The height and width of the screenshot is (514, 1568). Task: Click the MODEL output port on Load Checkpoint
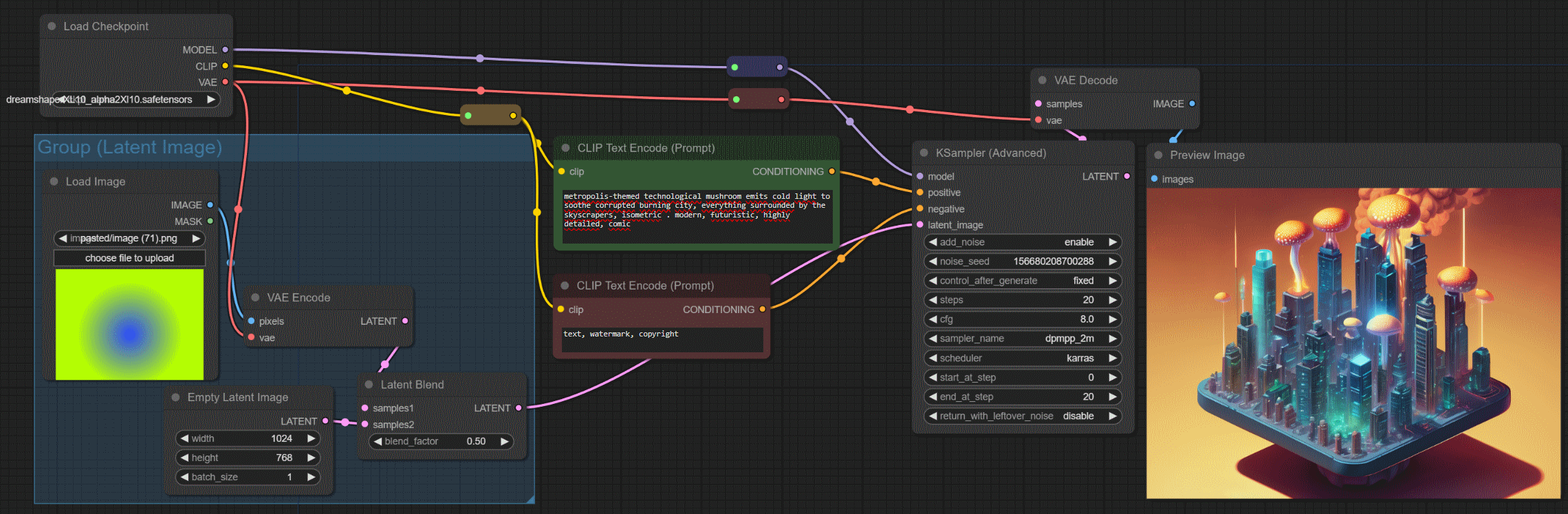225,50
